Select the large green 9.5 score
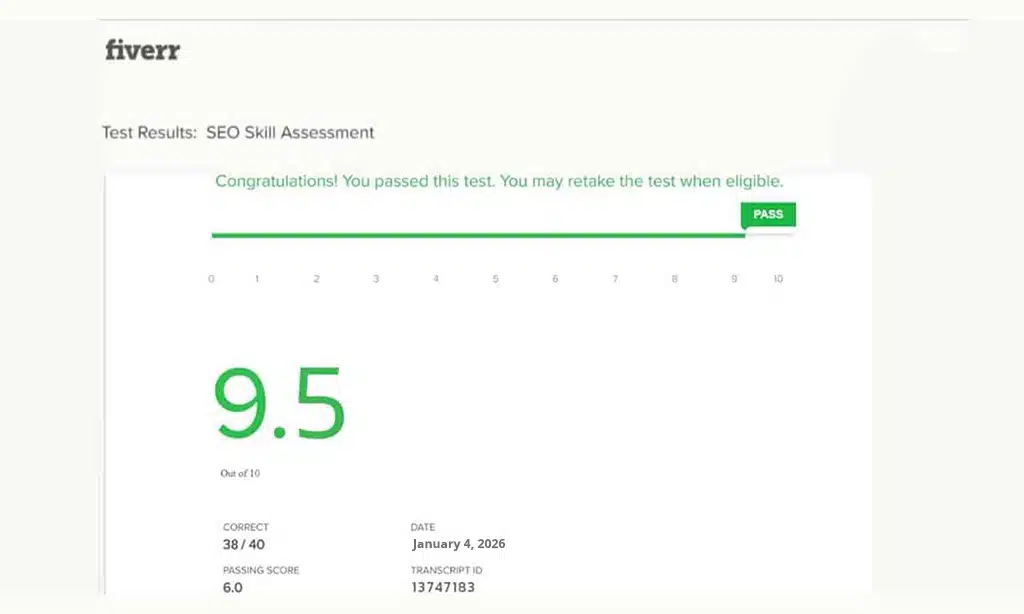1024x614 pixels. coord(278,401)
